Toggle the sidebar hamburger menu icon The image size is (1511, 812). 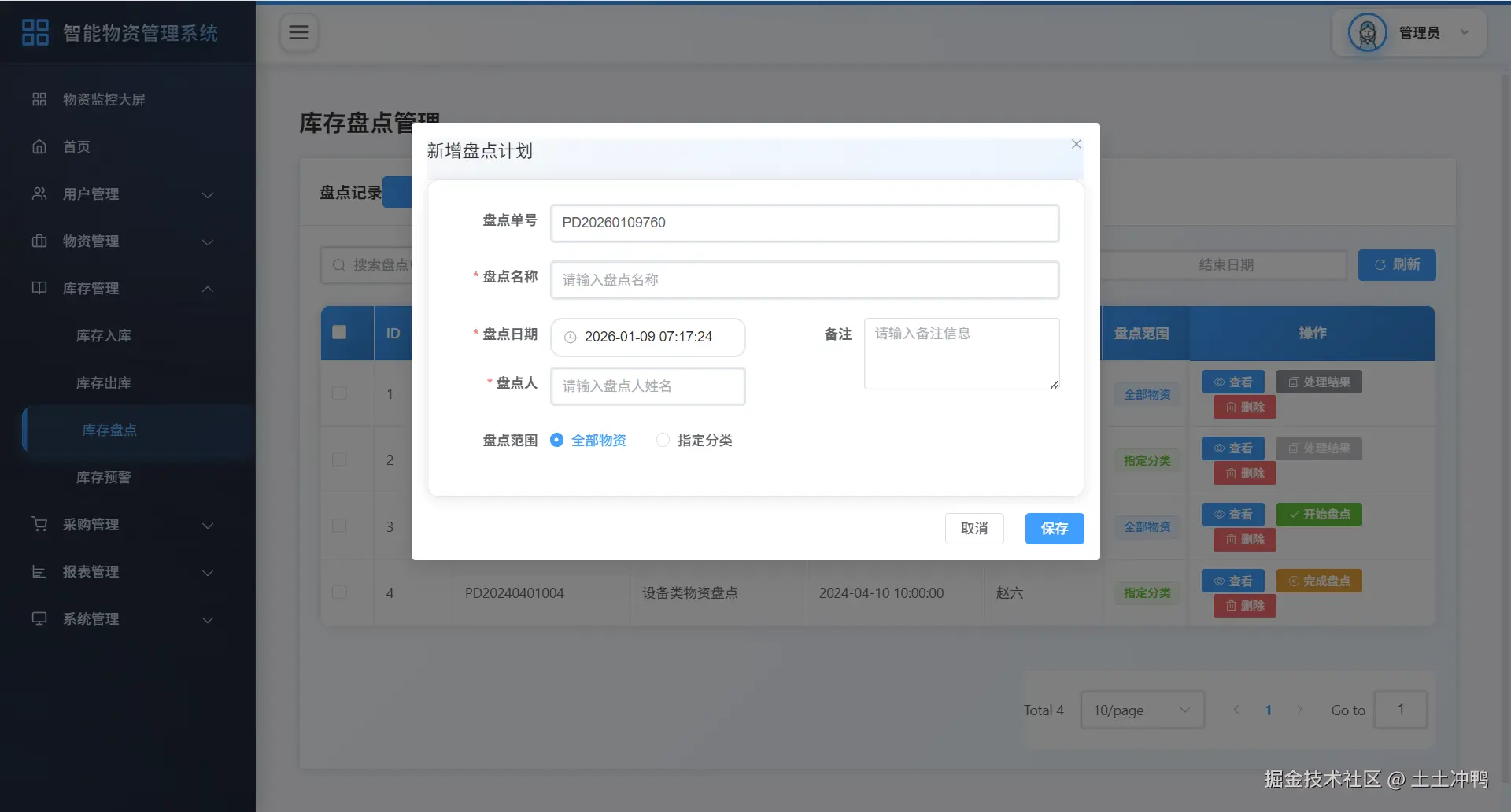point(299,32)
